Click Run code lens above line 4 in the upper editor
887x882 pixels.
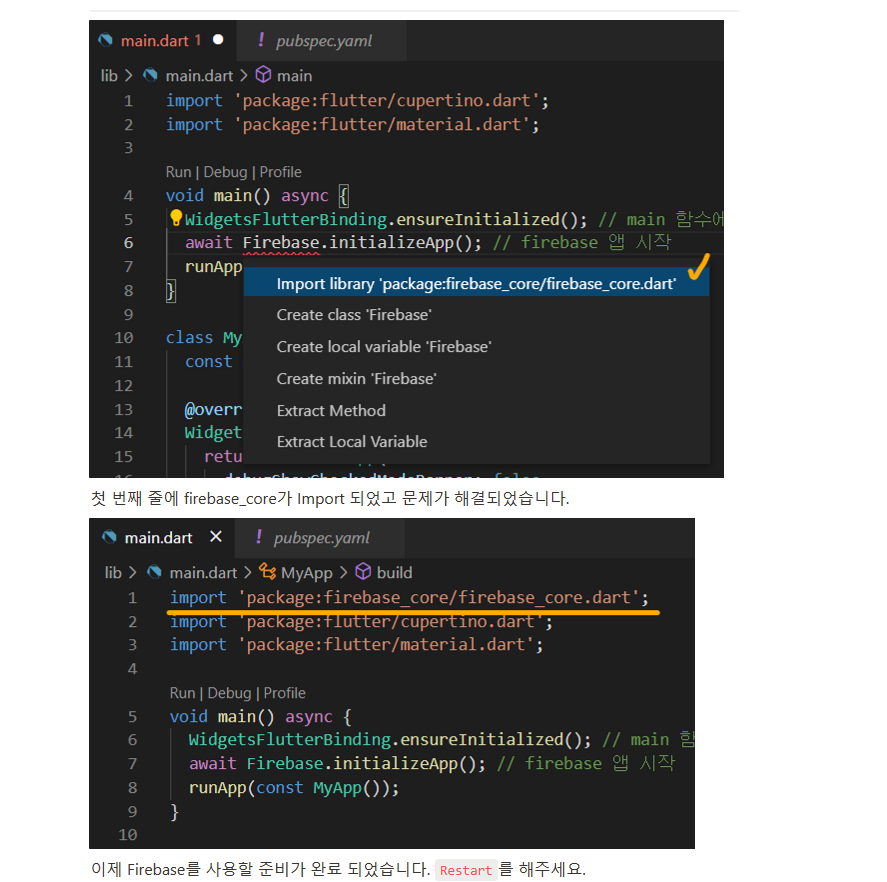[178, 172]
